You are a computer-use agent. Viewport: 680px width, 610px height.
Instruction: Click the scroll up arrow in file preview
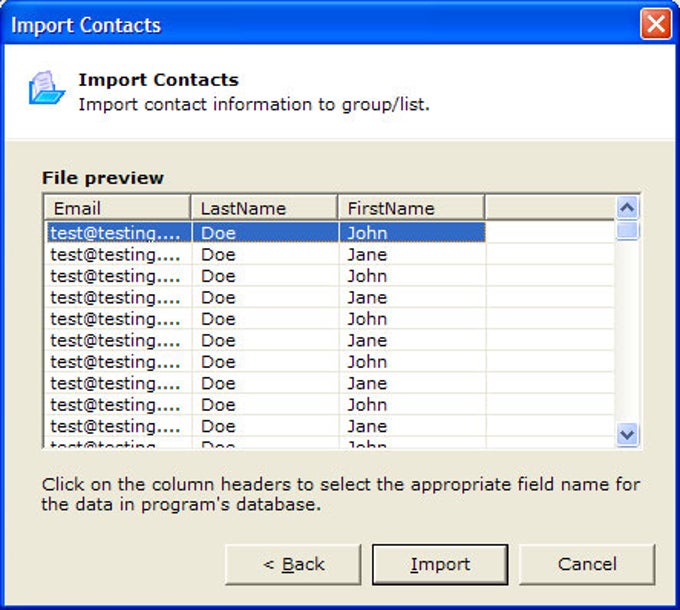tap(627, 208)
